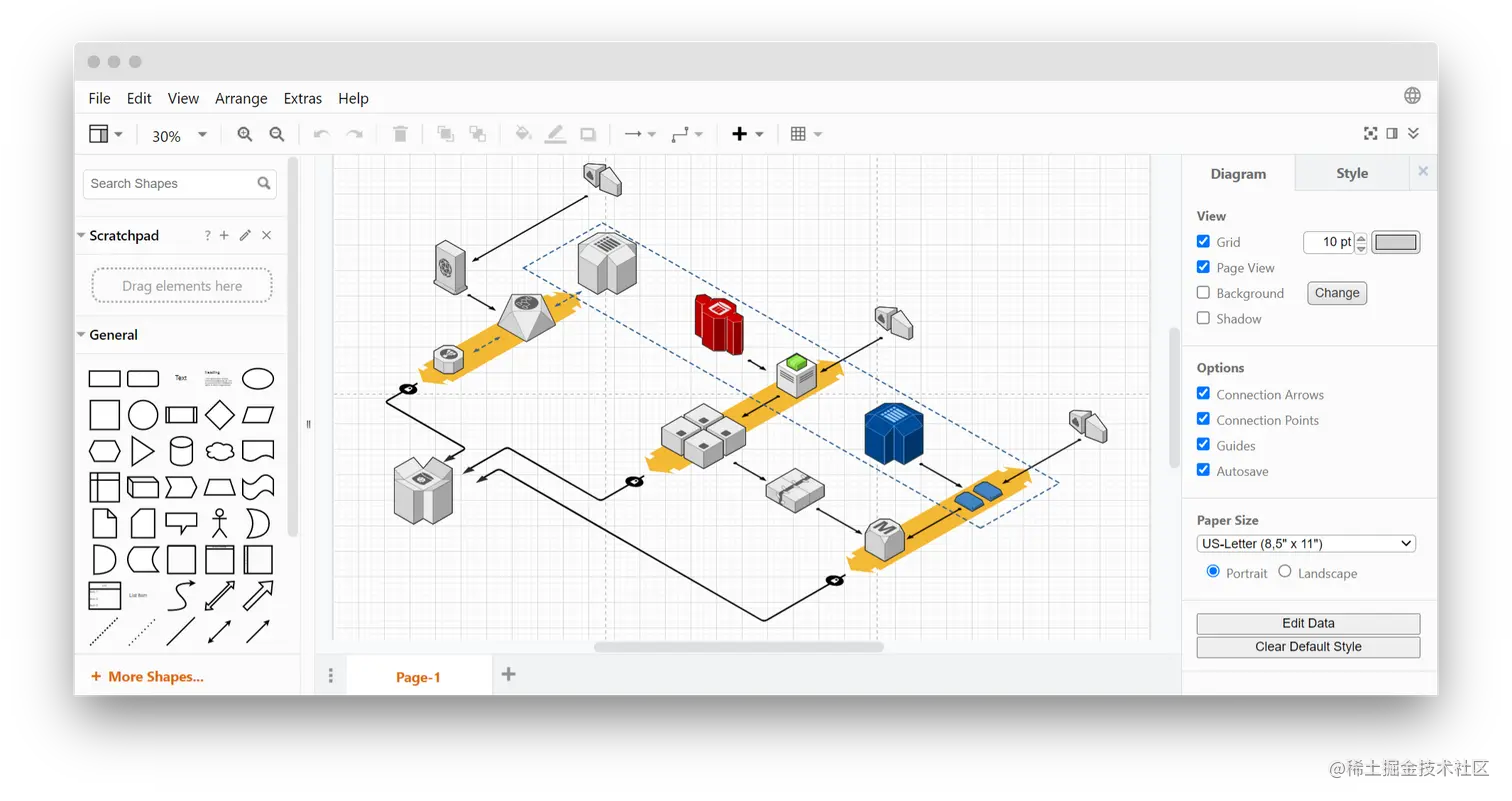This screenshot has width=1512, height=801.
Task: Click the Clear Default Style button
Action: point(1308,647)
